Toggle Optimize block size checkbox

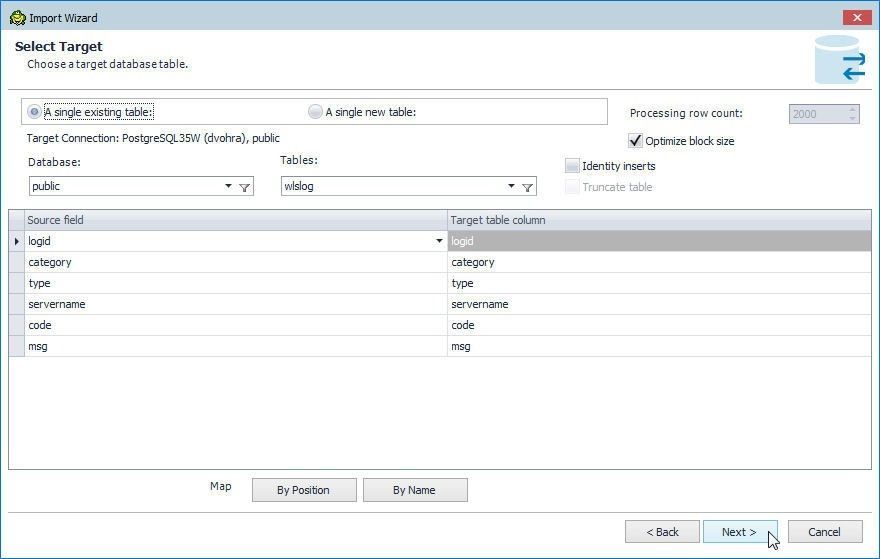click(x=635, y=140)
